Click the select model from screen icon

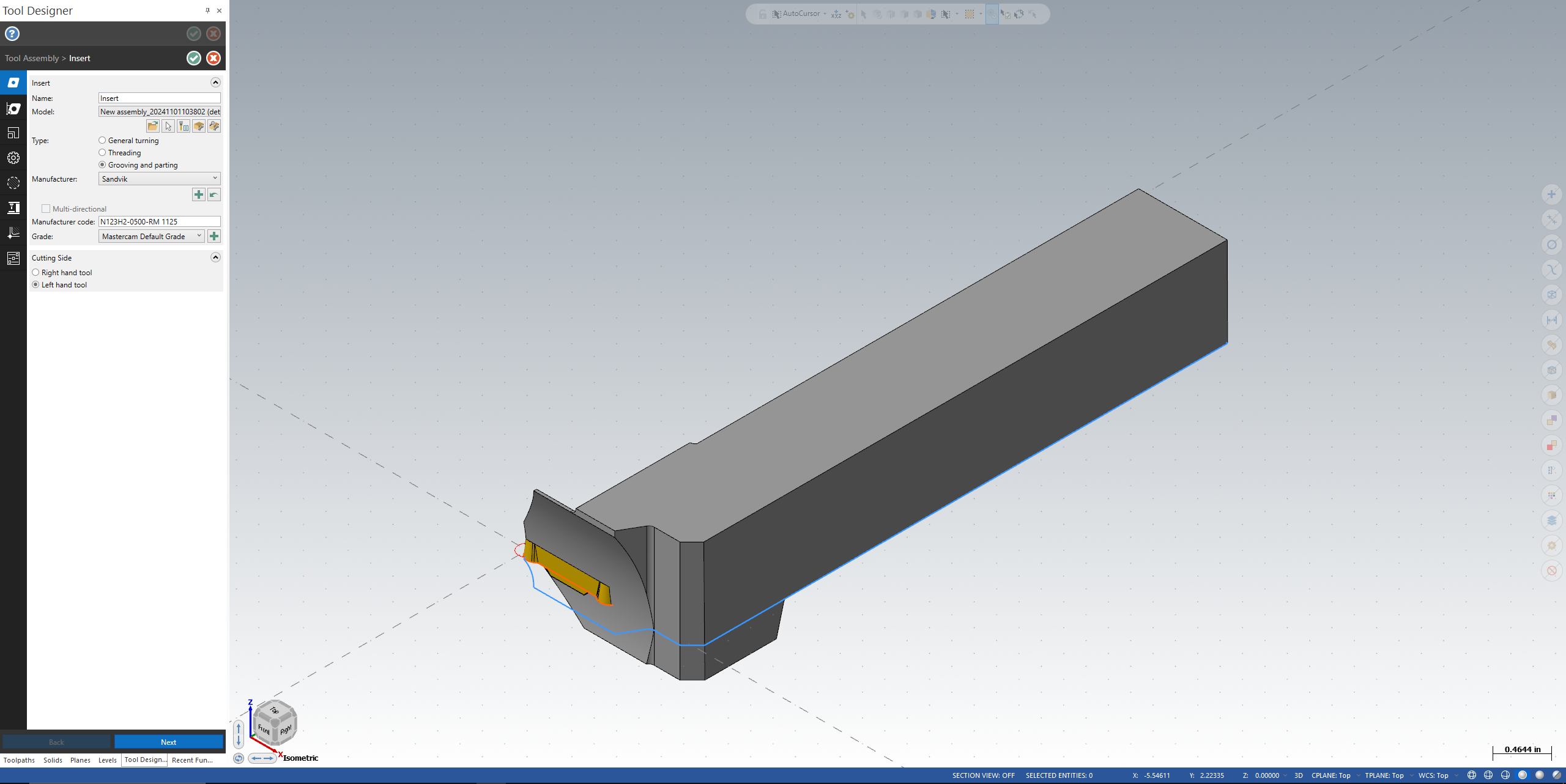[x=168, y=126]
